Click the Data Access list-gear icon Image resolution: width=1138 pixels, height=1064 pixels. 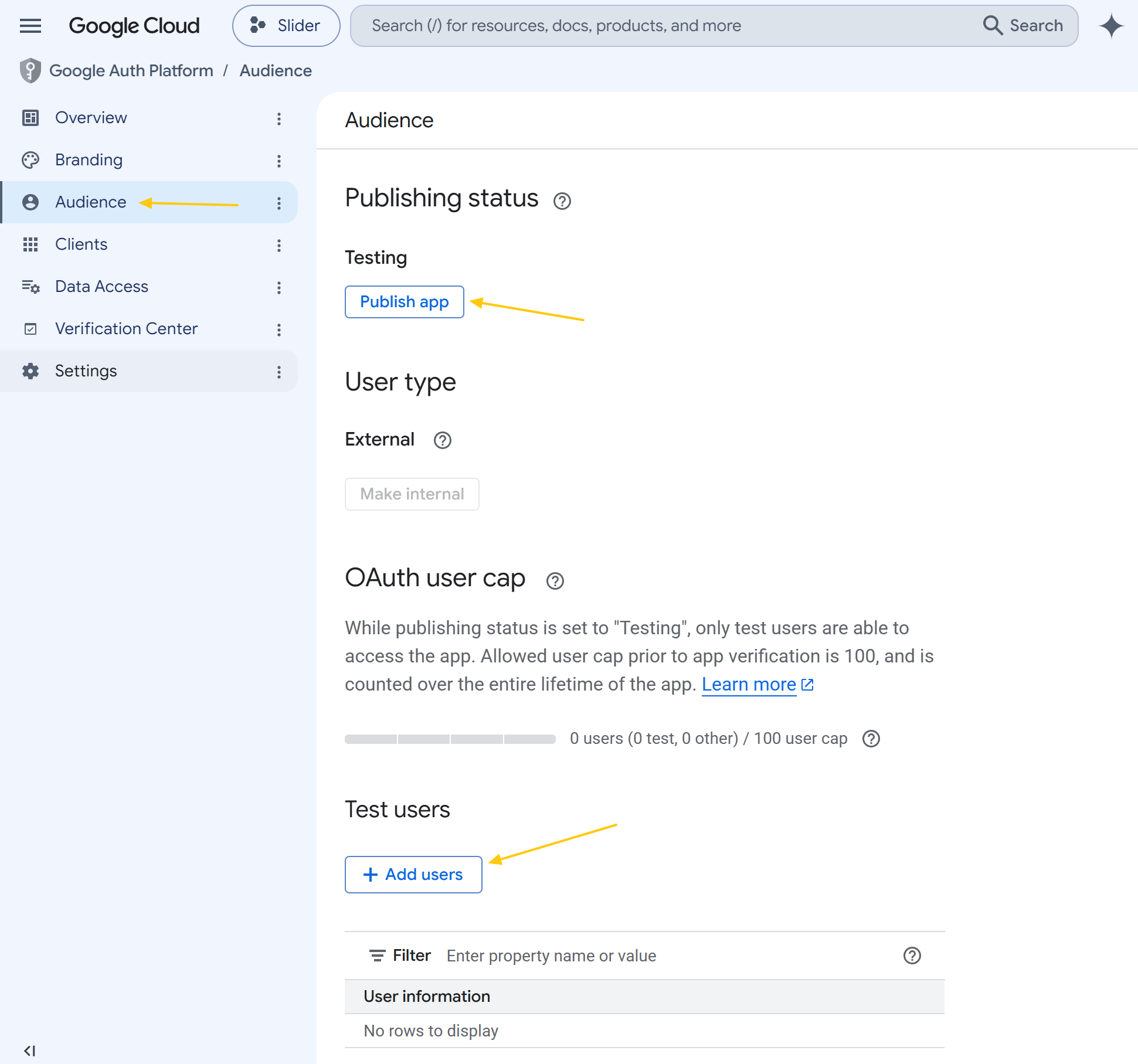tap(30, 287)
